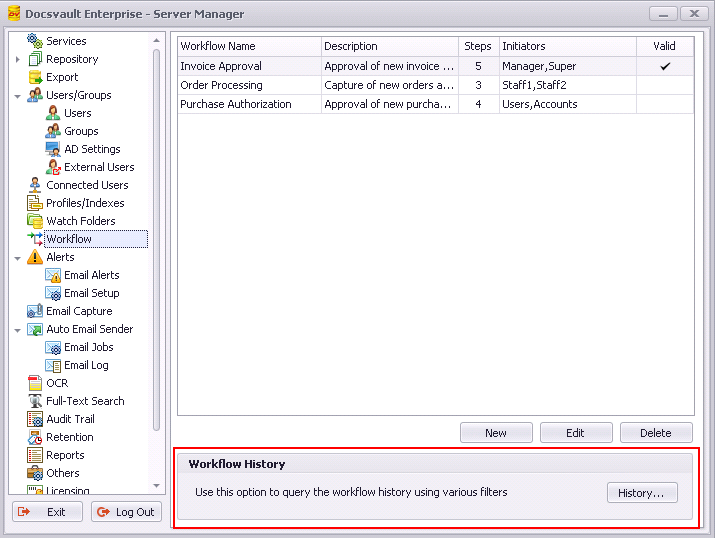Viewport: 715px width, 538px height.
Task: Open workflow History dialog button
Action: [642, 493]
